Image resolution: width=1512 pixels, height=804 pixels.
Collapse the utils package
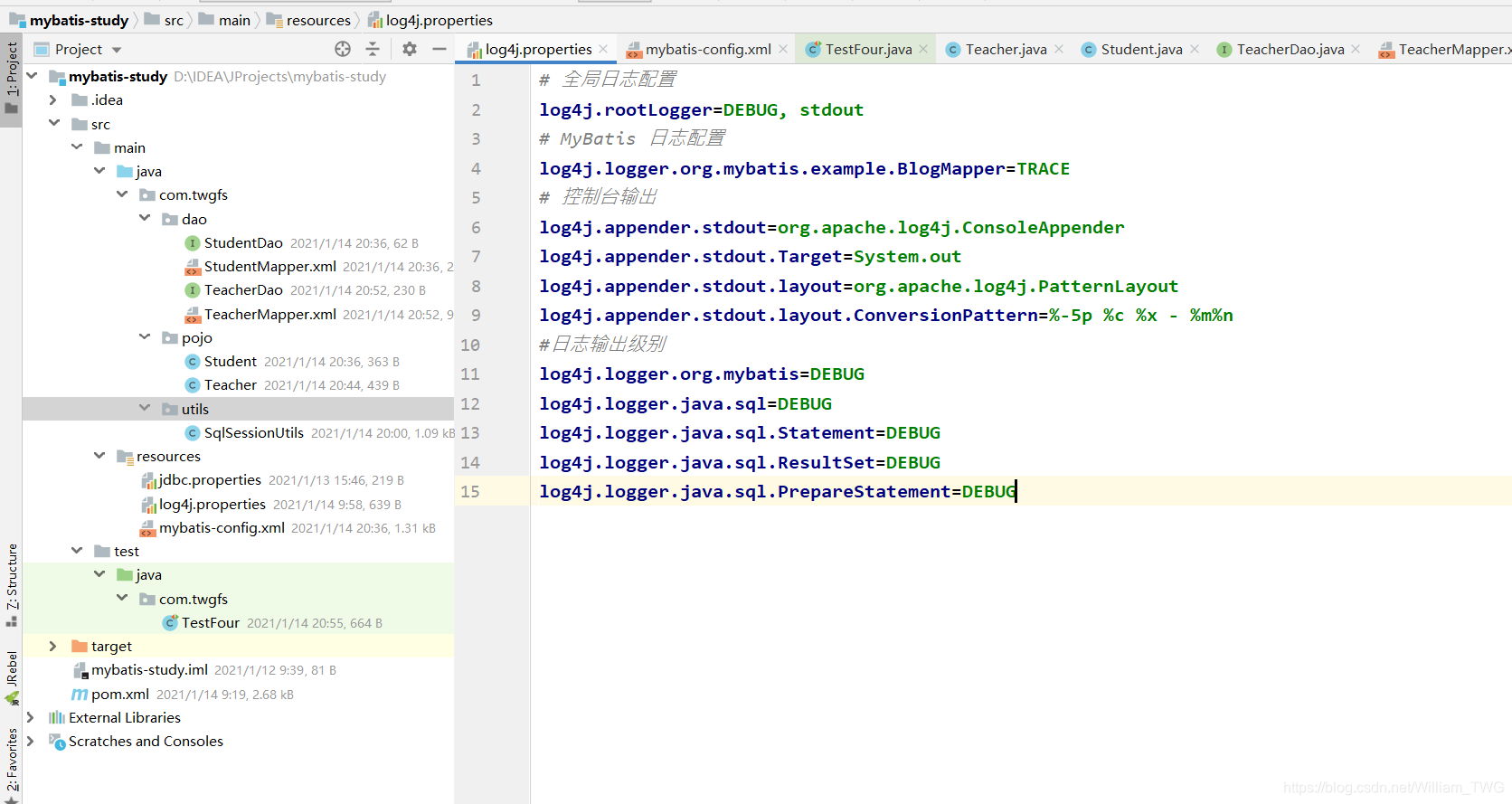(x=145, y=408)
